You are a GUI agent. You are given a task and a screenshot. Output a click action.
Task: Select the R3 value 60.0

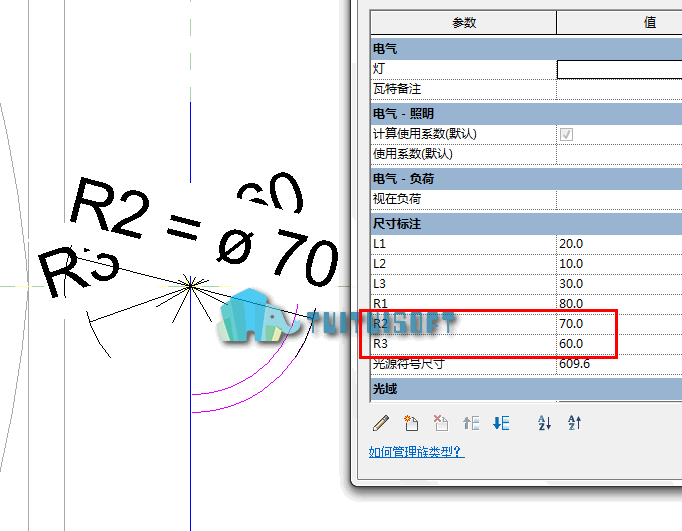(571, 344)
